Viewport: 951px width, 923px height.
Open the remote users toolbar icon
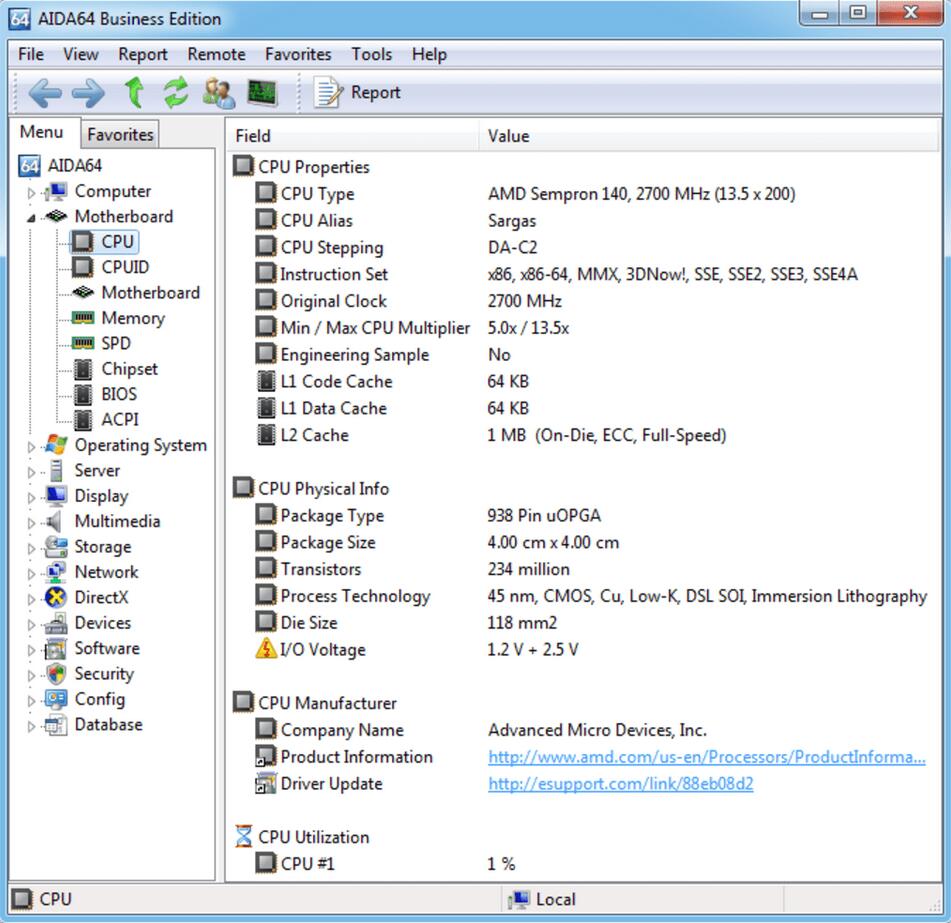coord(218,93)
